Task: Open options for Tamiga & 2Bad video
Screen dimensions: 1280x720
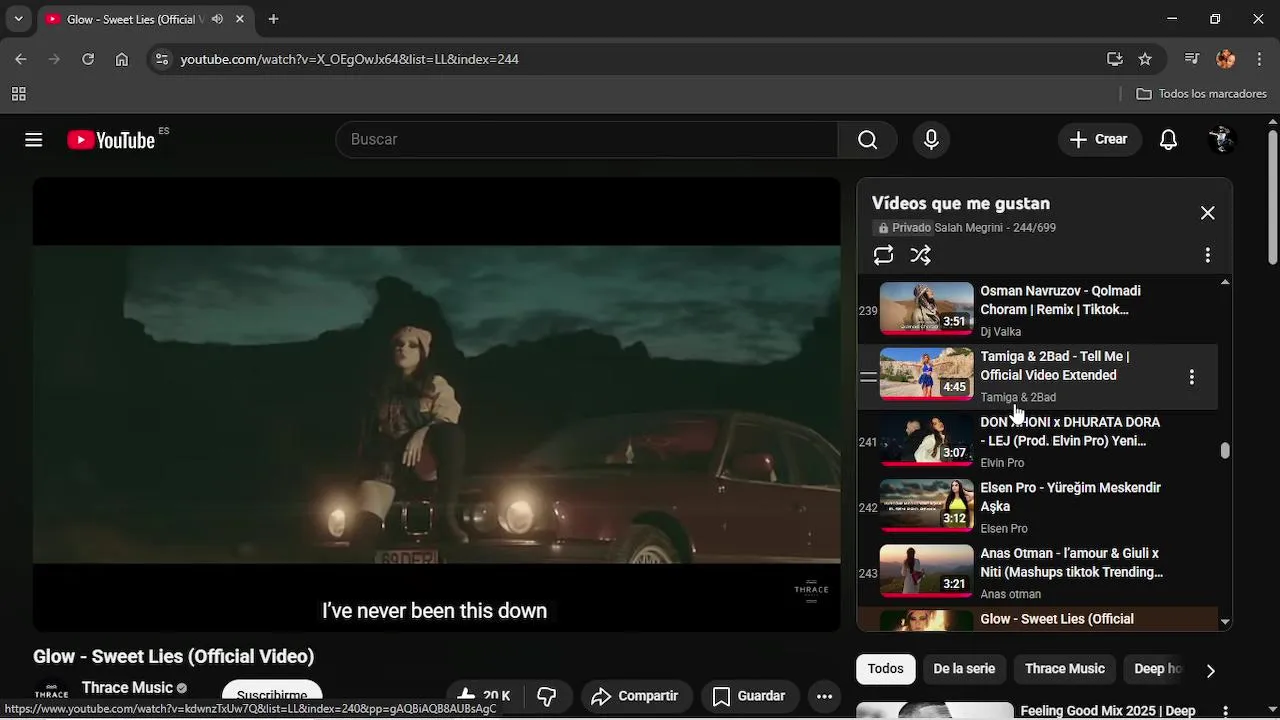Action: (x=1191, y=377)
